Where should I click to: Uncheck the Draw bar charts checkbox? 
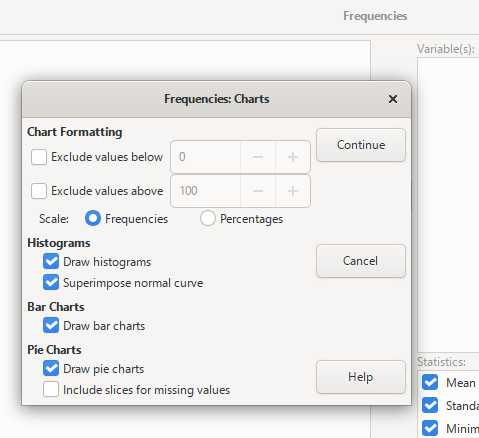(51, 326)
